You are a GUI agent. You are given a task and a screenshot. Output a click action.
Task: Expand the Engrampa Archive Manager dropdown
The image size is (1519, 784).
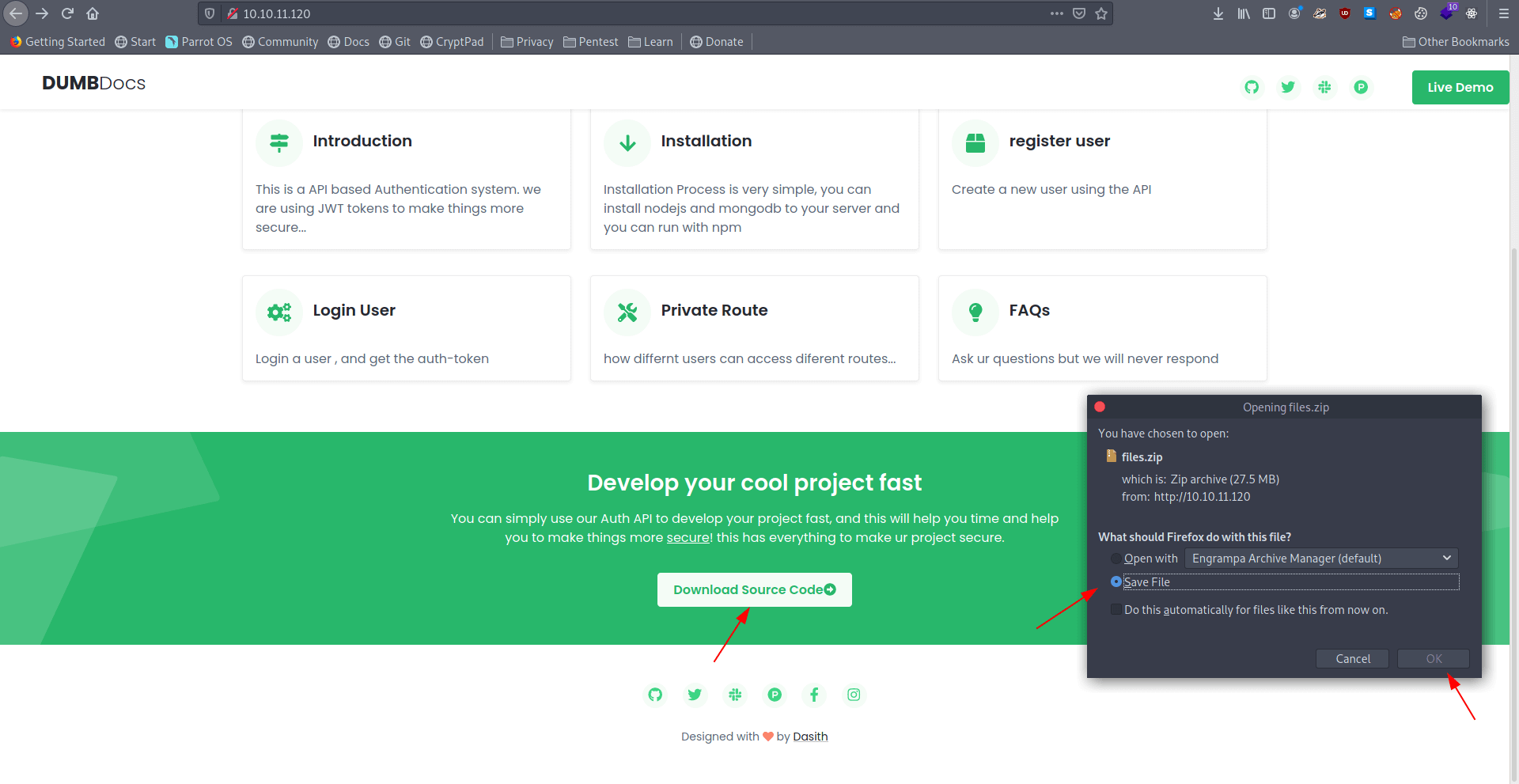[1321, 559]
